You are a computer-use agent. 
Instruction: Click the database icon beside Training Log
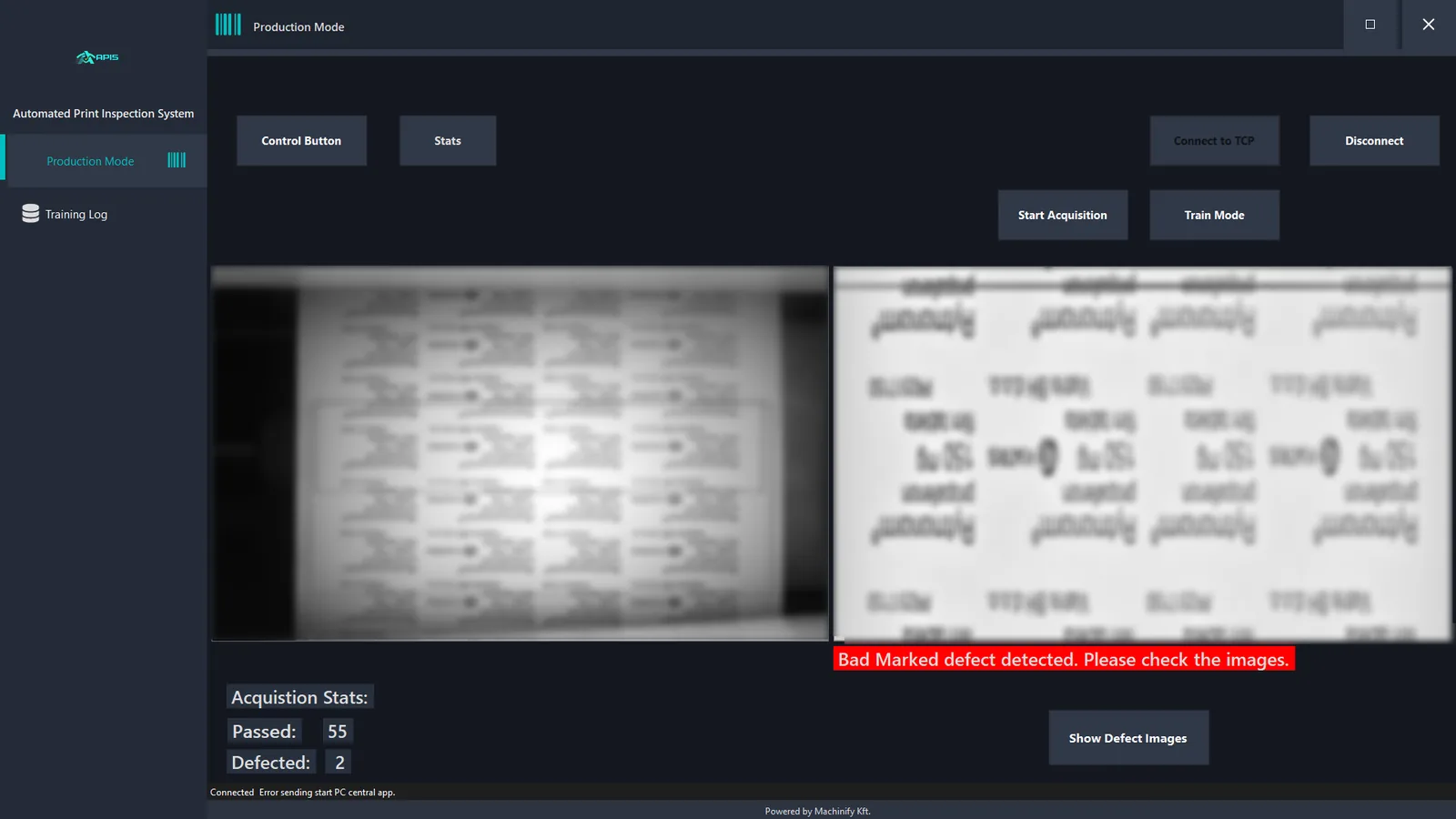click(x=30, y=213)
